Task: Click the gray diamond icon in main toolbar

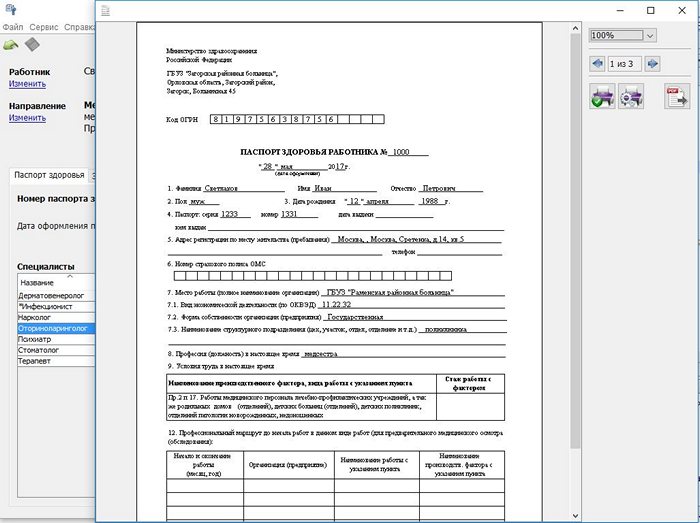Action: click(x=32, y=44)
